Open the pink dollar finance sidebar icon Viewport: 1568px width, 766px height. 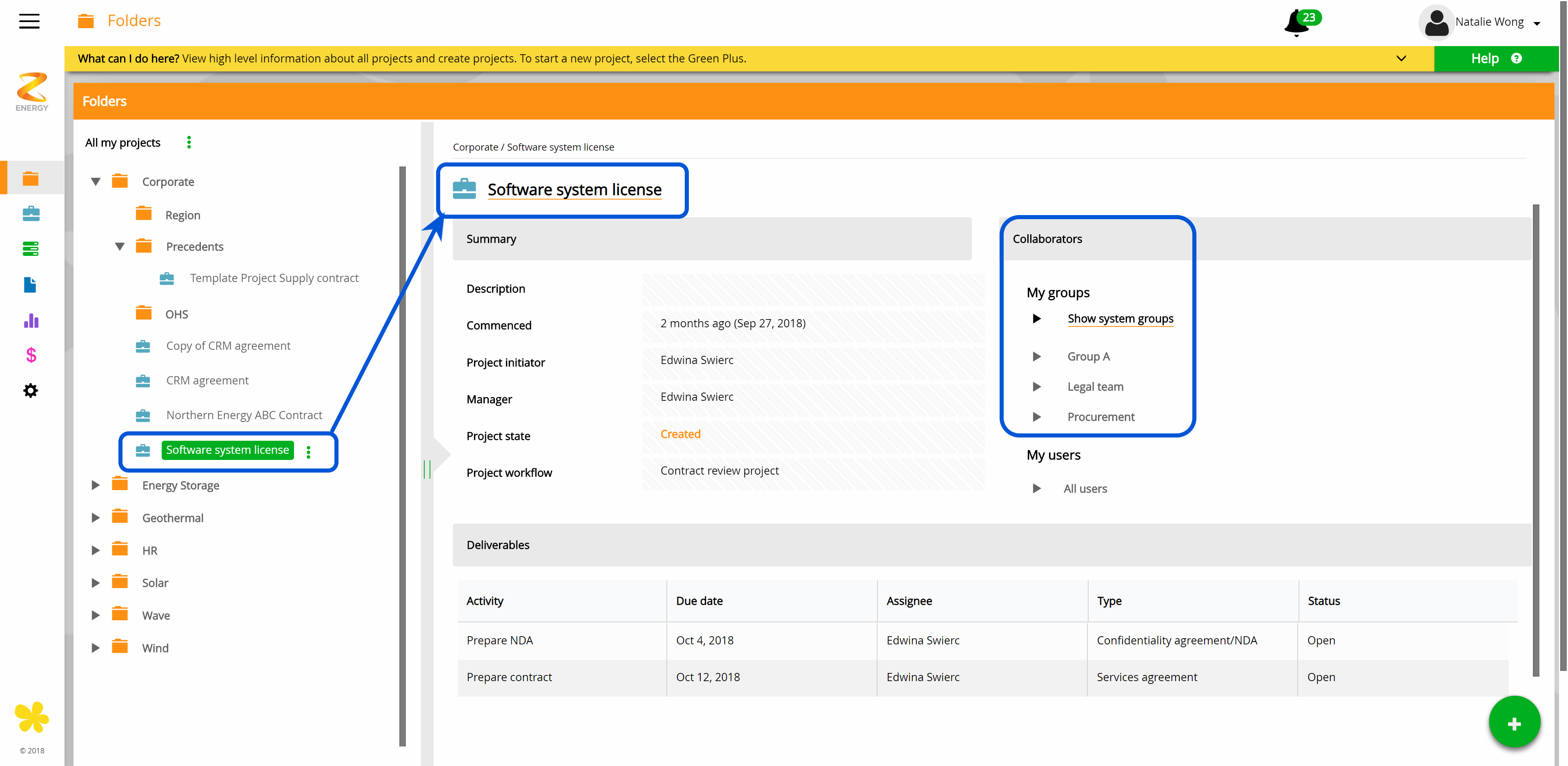tap(31, 355)
